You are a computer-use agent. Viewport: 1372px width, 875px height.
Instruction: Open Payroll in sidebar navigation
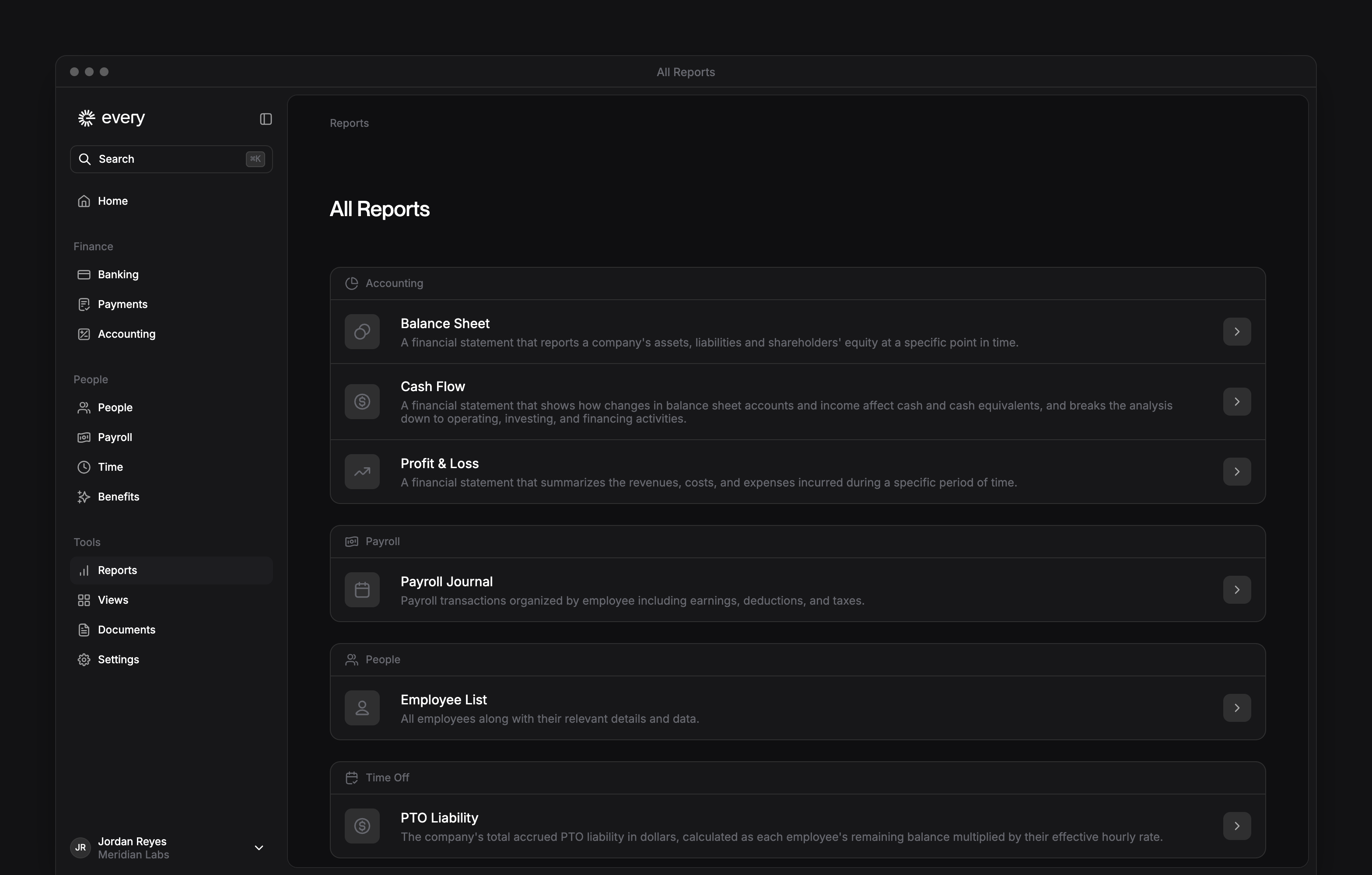click(171, 437)
